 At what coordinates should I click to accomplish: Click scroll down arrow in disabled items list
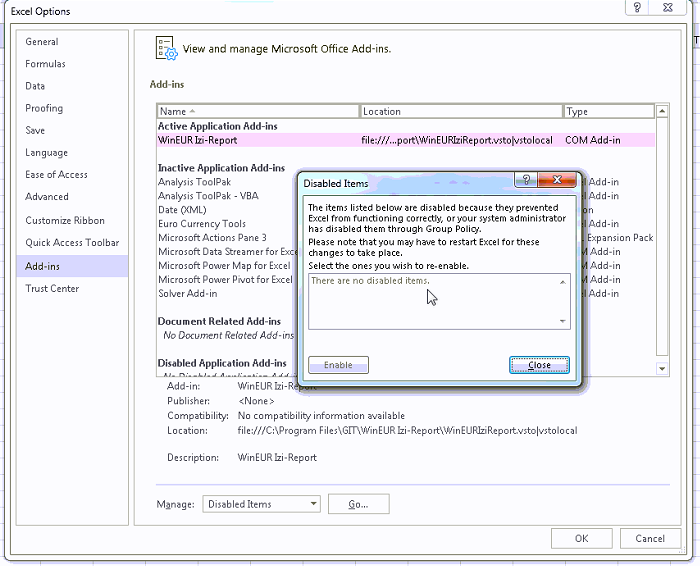click(562, 321)
